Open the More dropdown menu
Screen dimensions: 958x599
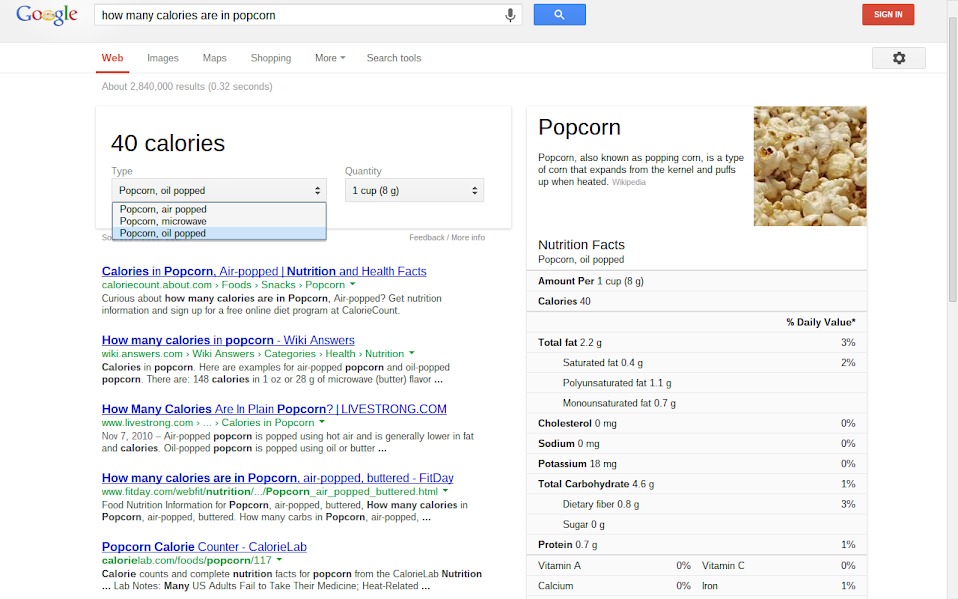(x=330, y=58)
